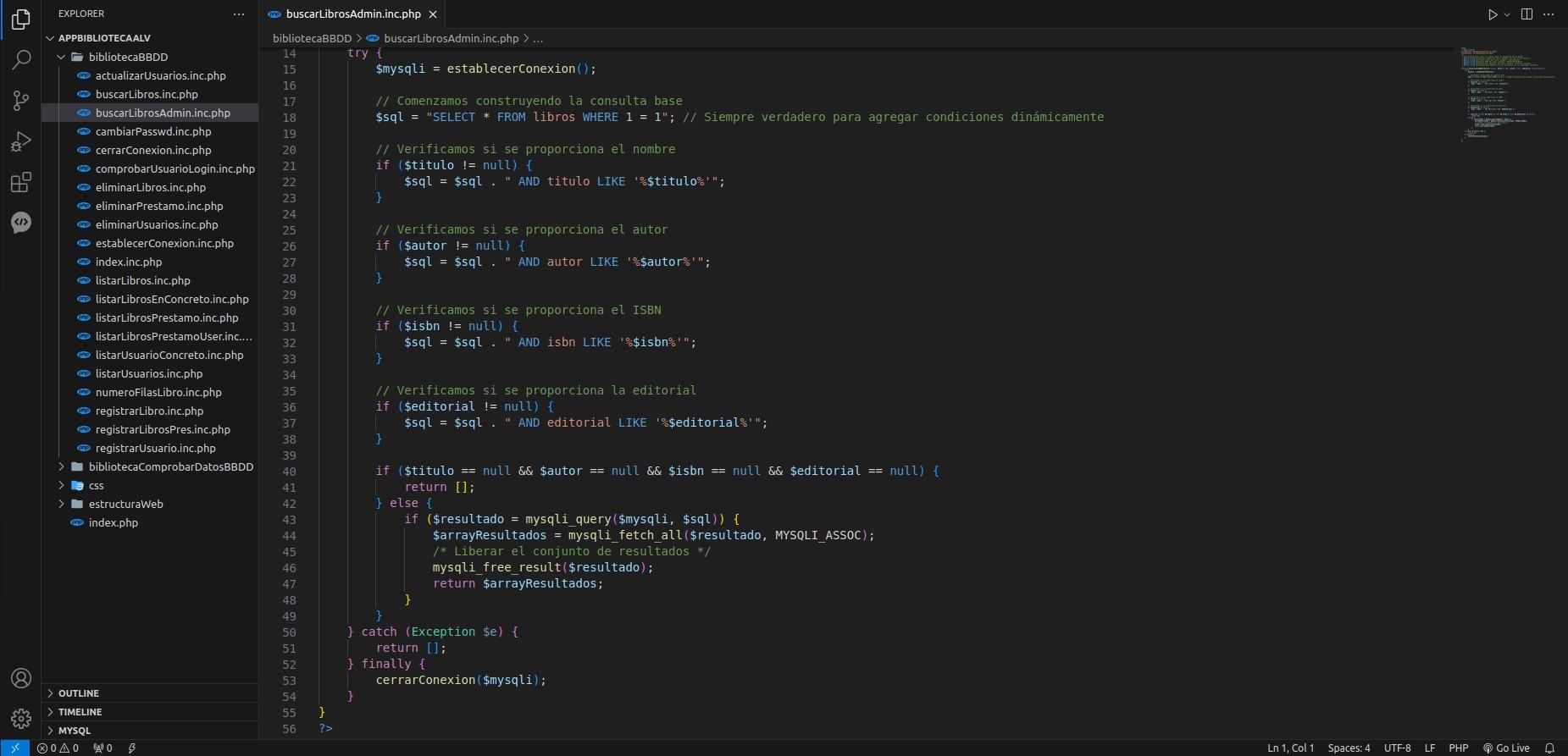Expand the TIMELINE section
Image resolution: width=1568 pixels, height=756 pixels.
pos(150,711)
